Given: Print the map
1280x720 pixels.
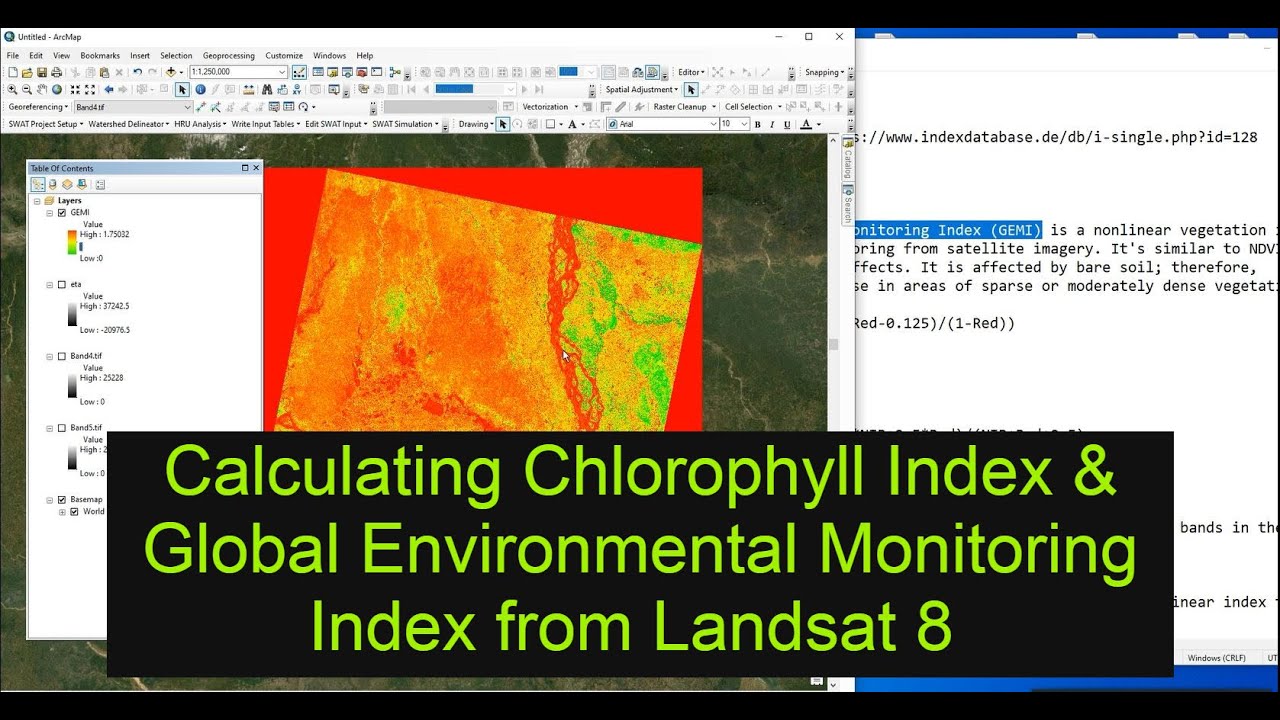Looking at the screenshot, I should click(56, 72).
